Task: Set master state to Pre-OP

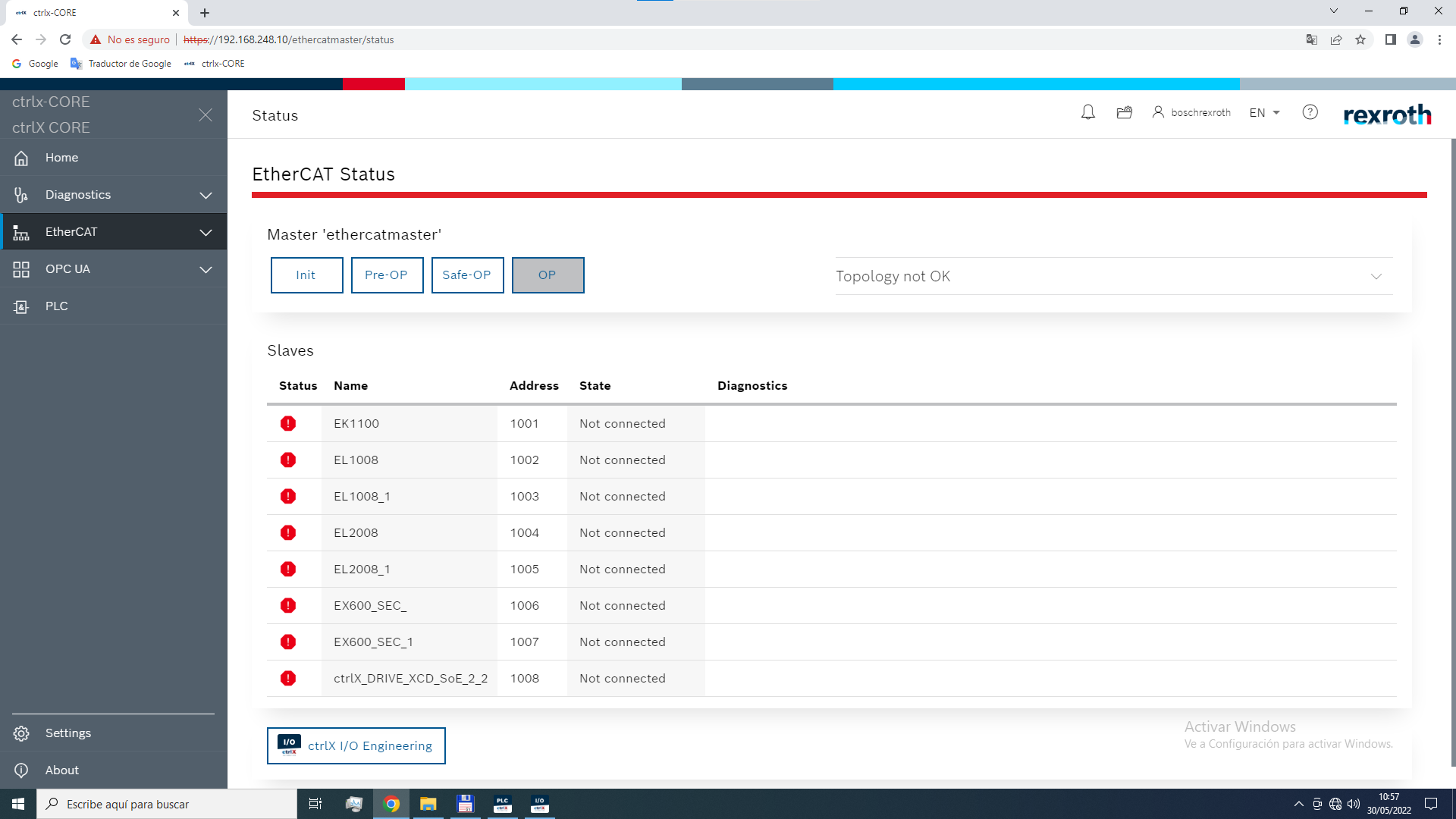Action: click(x=387, y=275)
